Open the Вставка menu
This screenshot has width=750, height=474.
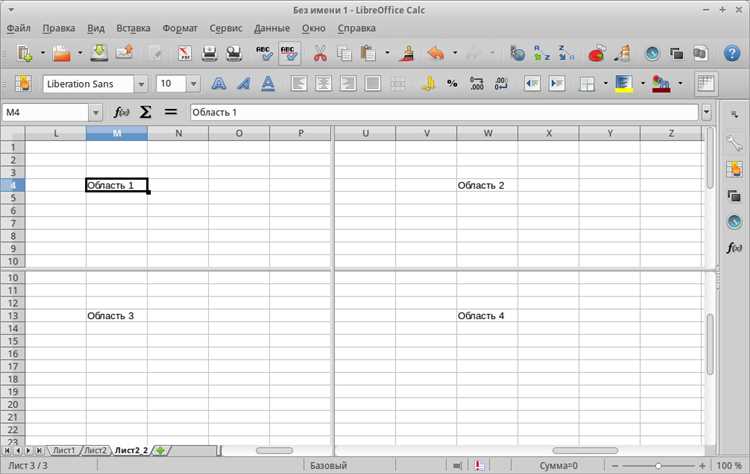click(133, 28)
